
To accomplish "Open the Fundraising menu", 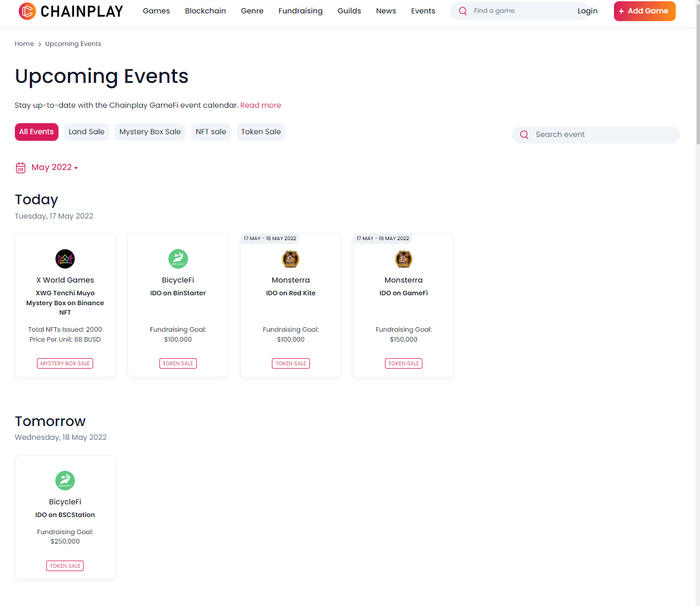I will coord(300,11).
